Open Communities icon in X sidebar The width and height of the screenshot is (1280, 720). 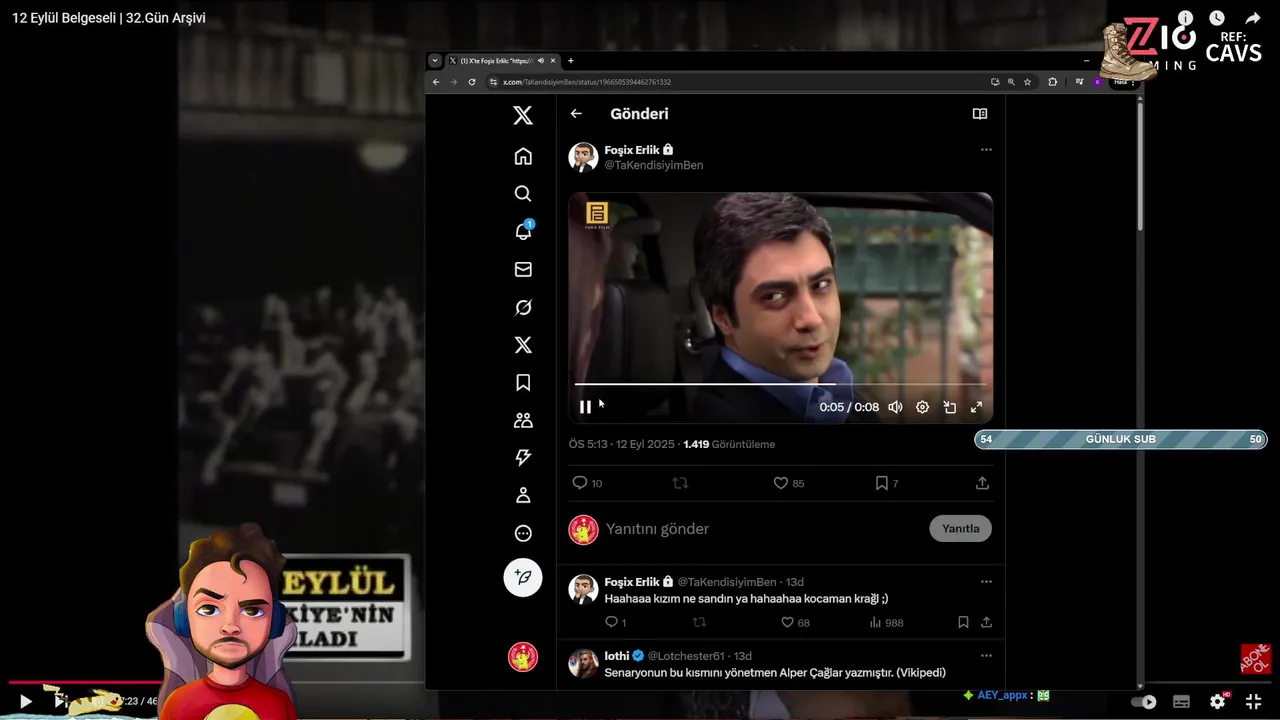(523, 420)
